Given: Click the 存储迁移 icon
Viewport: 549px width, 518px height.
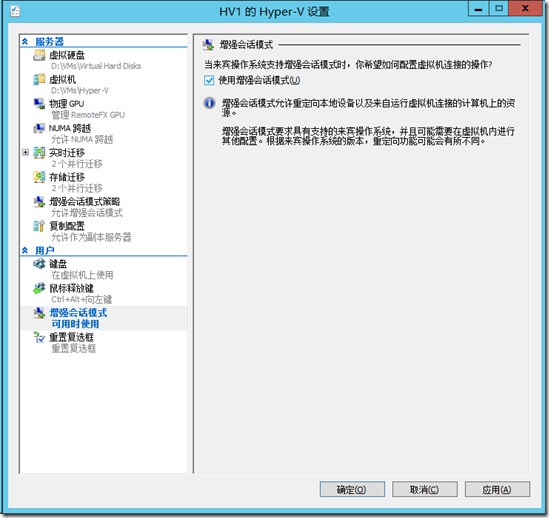Looking at the screenshot, I should 39,177.
